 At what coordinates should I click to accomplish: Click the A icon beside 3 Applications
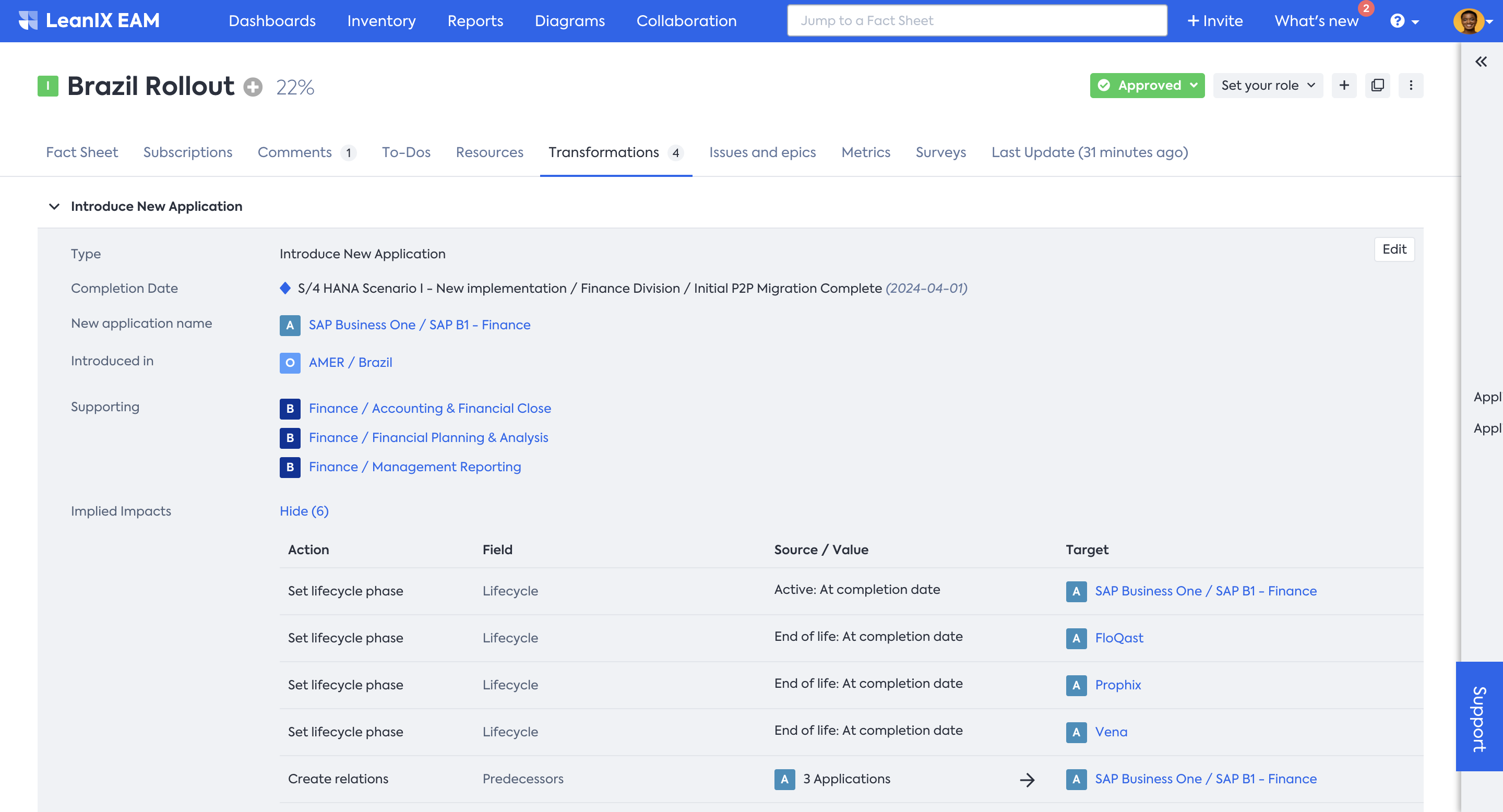coord(784,779)
